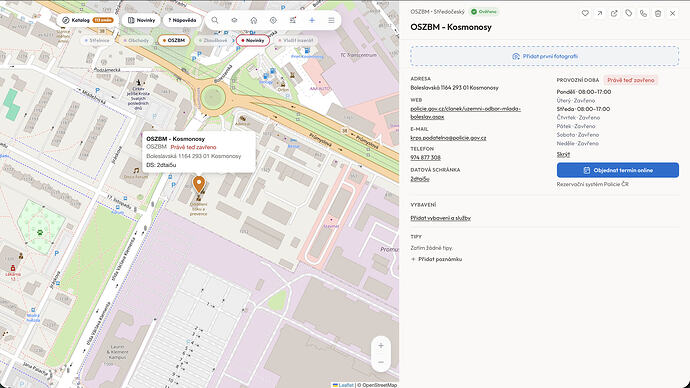The image size is (690, 388).
Task: Click the Čtvrtek · Zavřeno hours row
Action: coord(578,117)
